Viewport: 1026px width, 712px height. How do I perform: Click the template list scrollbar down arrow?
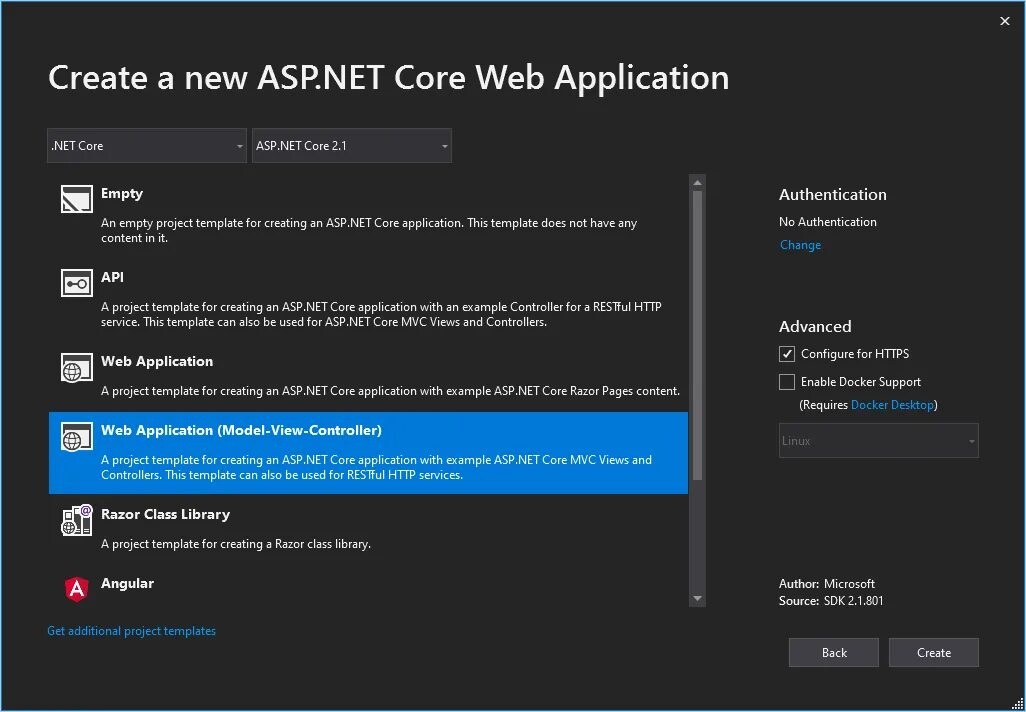pyautogui.click(x=697, y=598)
